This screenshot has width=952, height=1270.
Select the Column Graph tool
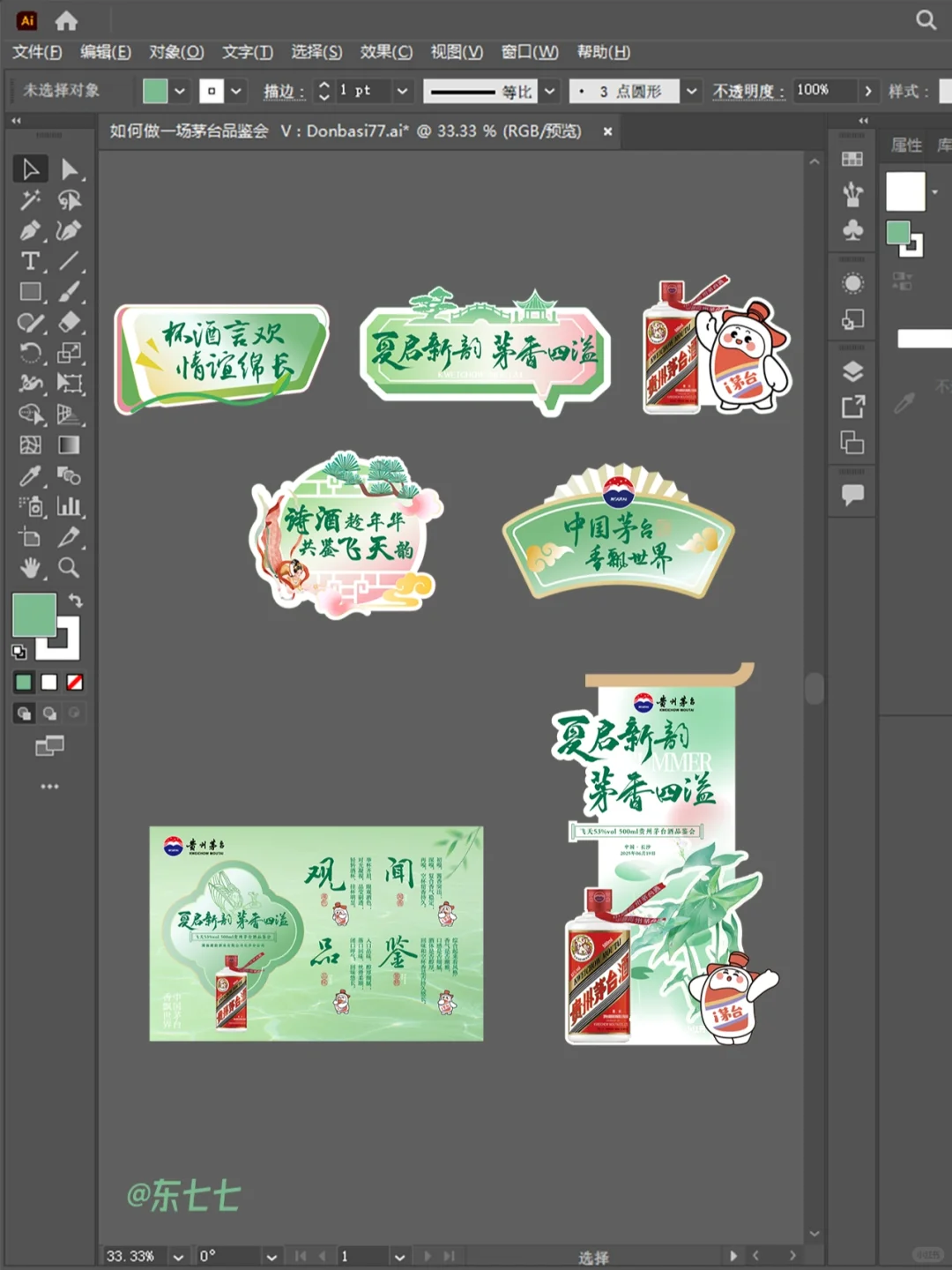tap(69, 506)
